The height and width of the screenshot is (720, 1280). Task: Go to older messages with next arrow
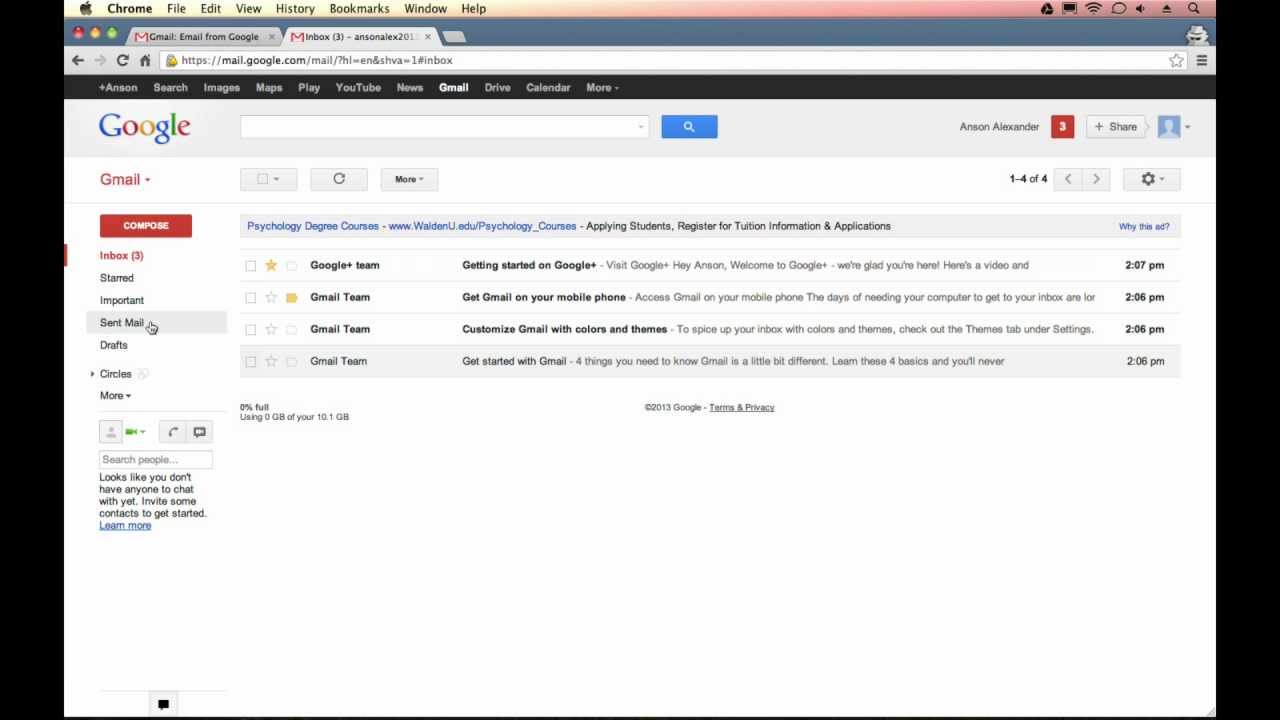pos(1096,179)
